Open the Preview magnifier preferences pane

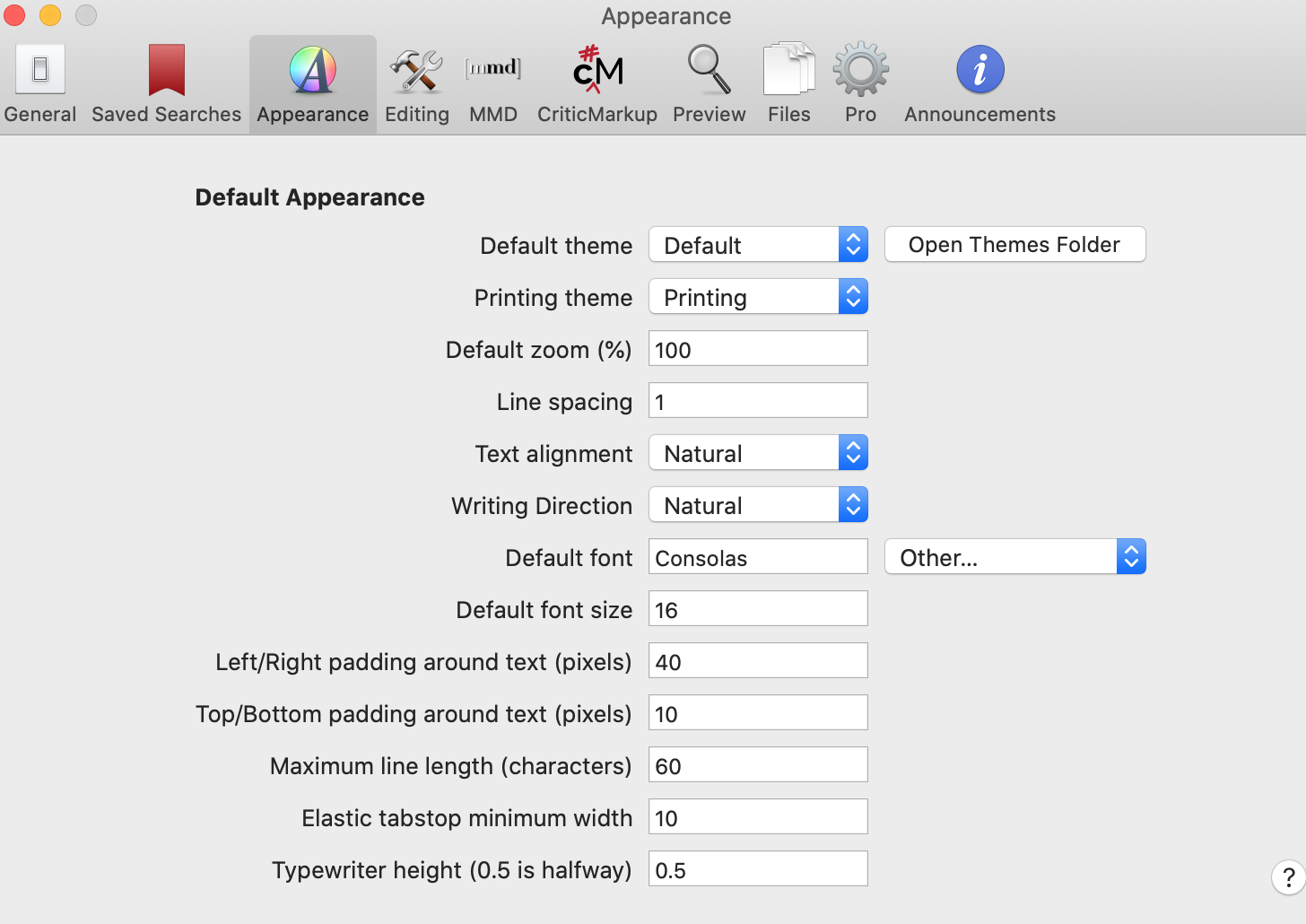709,84
